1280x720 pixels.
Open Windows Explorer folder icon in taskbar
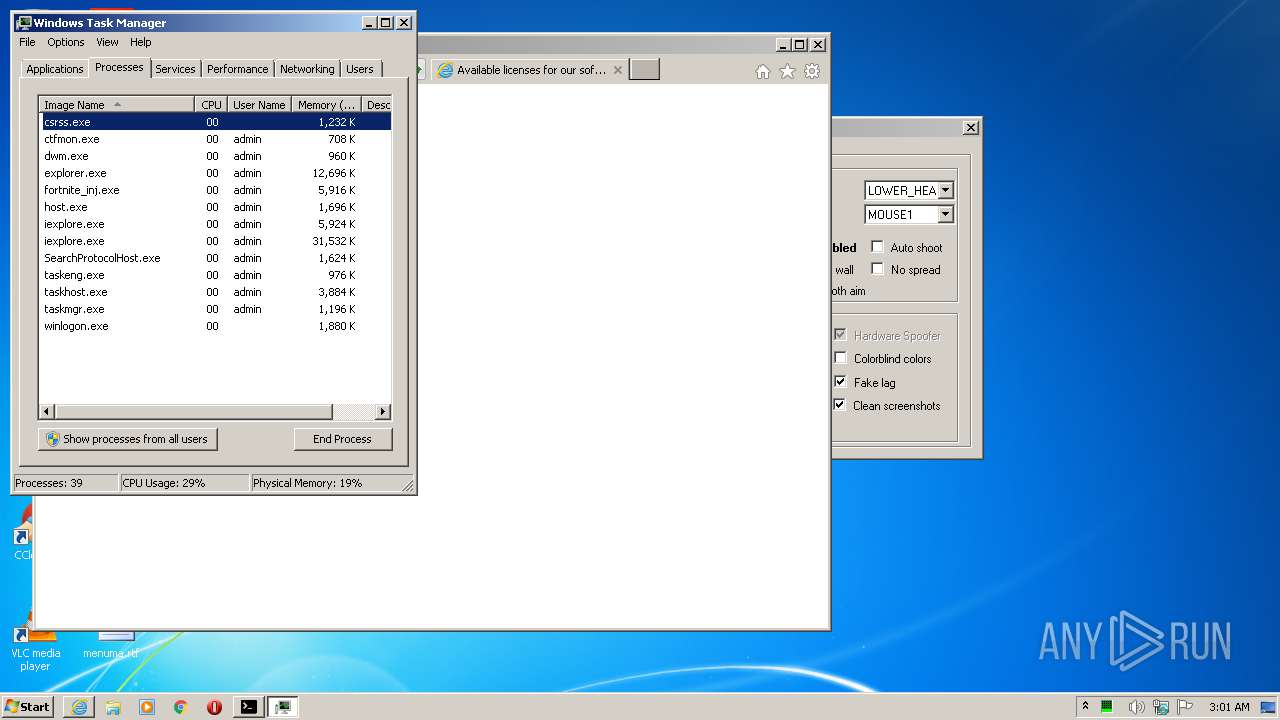113,707
